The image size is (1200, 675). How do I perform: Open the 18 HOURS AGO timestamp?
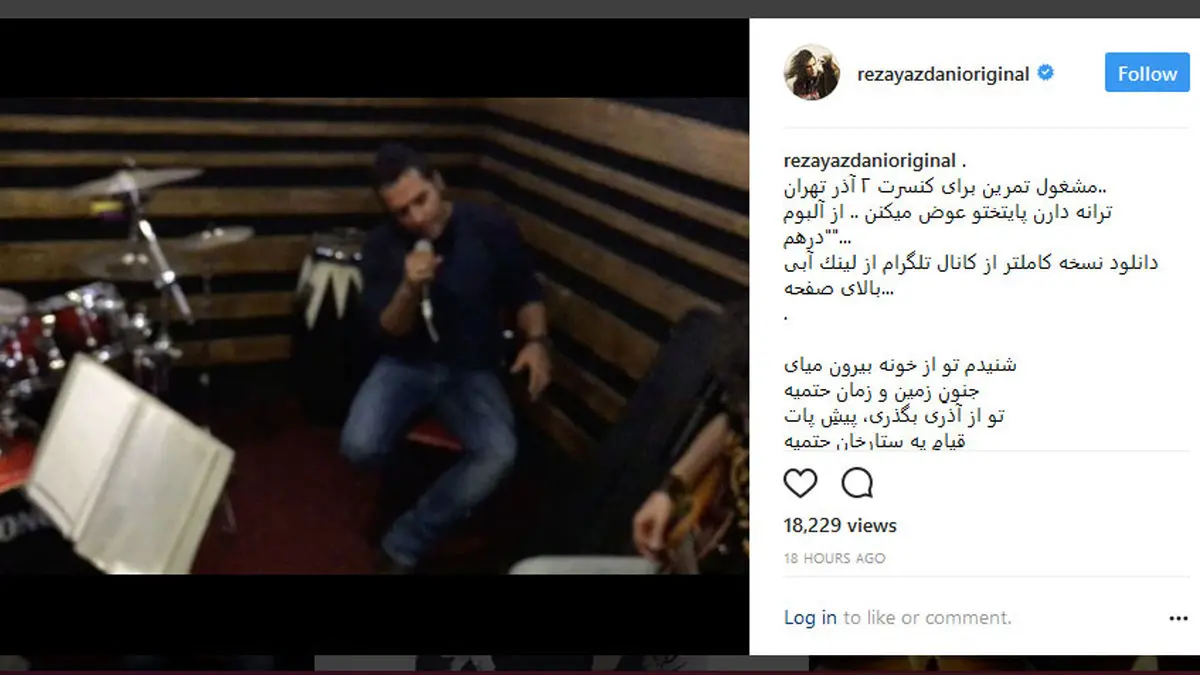834,559
